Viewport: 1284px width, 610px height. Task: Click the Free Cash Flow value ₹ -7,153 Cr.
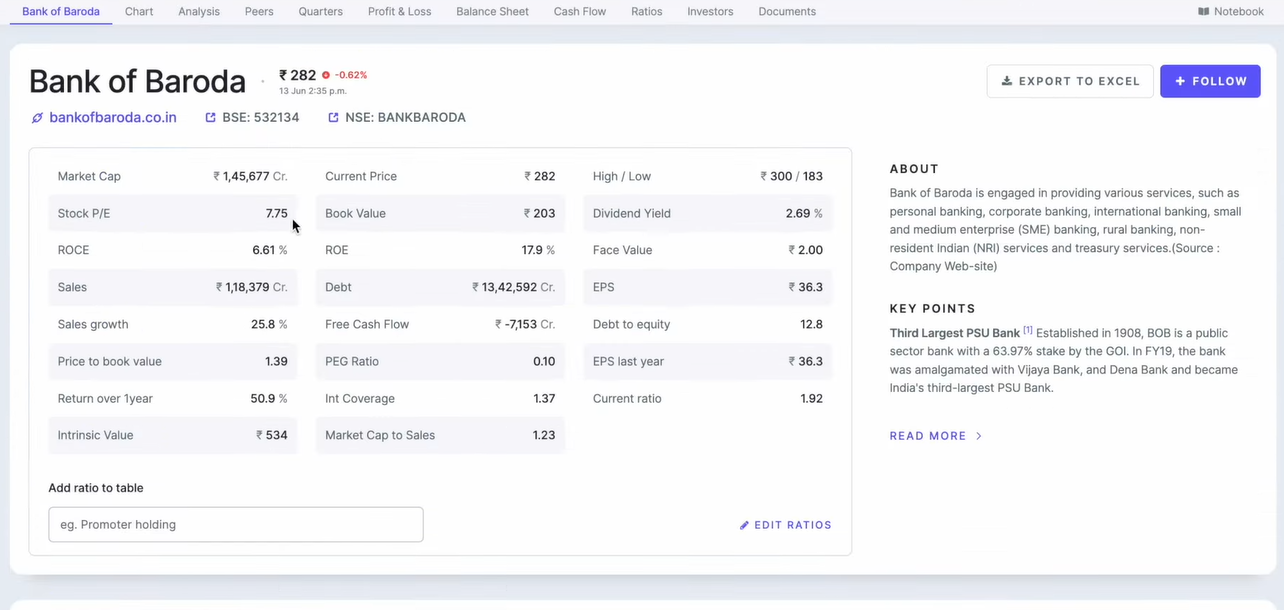point(525,324)
